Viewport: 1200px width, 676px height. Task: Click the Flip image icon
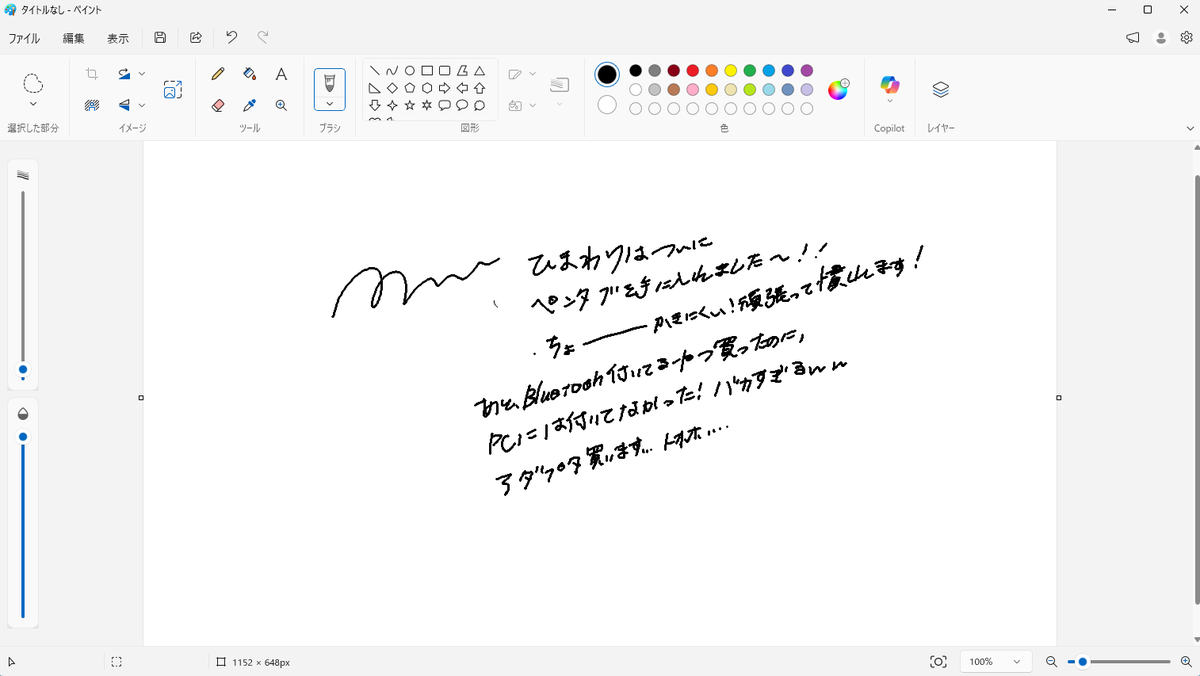coord(124,104)
